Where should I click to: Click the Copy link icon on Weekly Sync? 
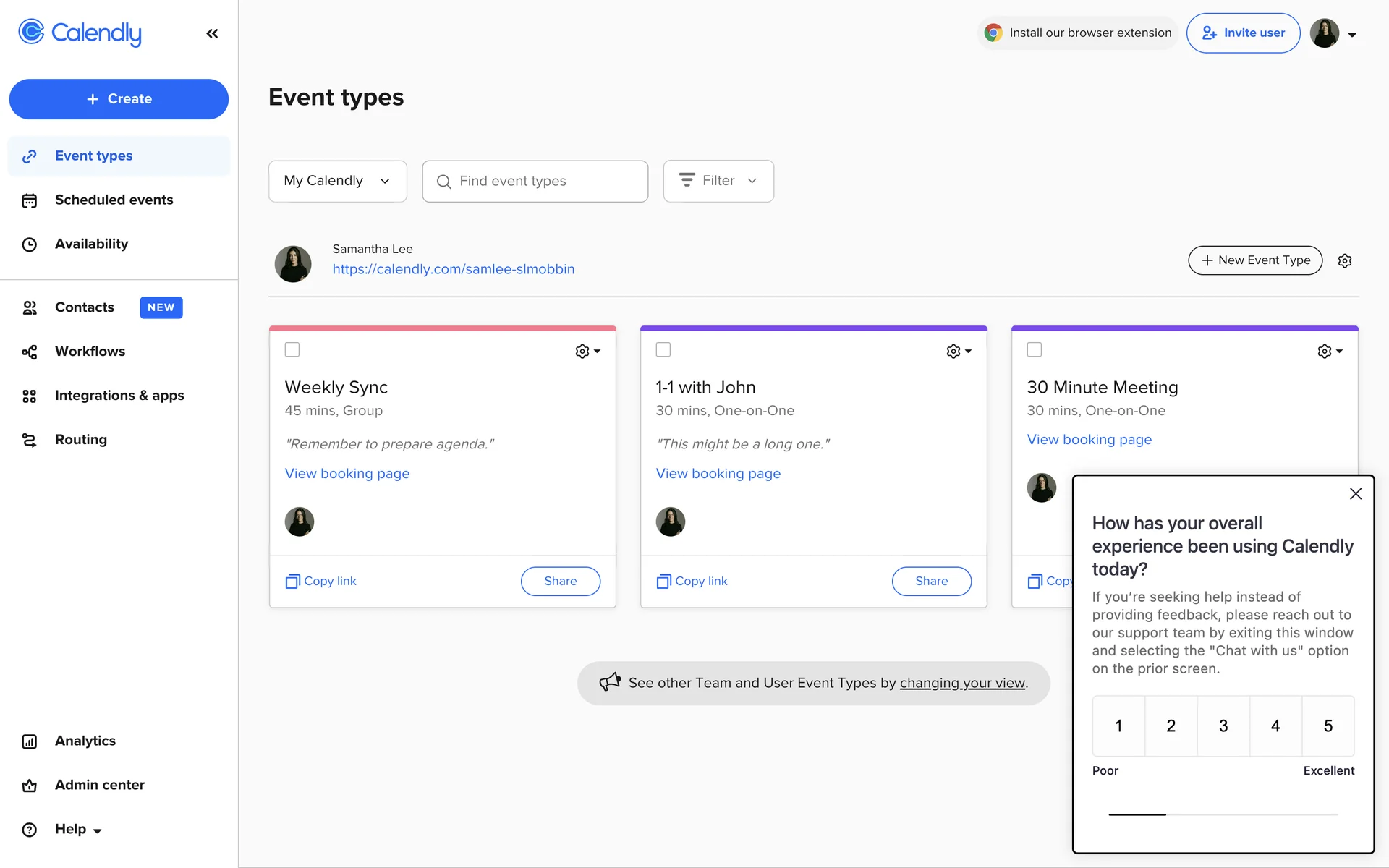pos(292,582)
